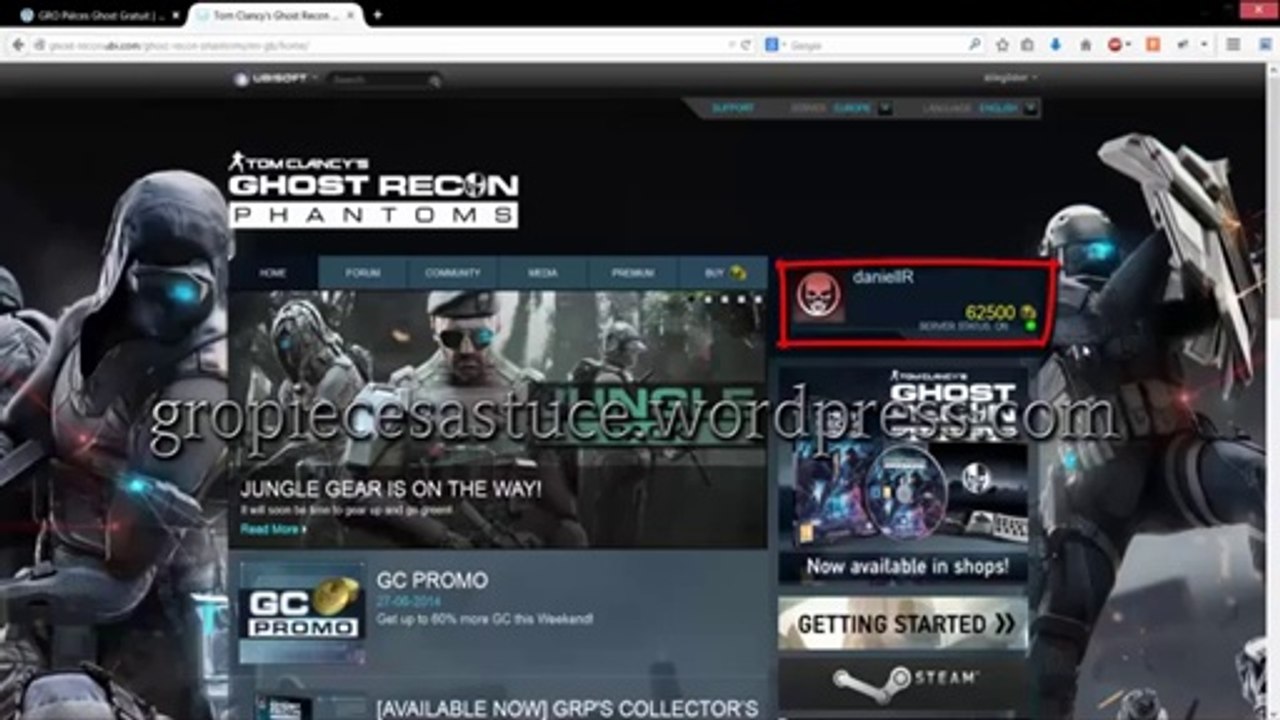Image resolution: width=1280 pixels, height=720 pixels.
Task: Click the 62500 coin balance
Action: [x=991, y=313]
